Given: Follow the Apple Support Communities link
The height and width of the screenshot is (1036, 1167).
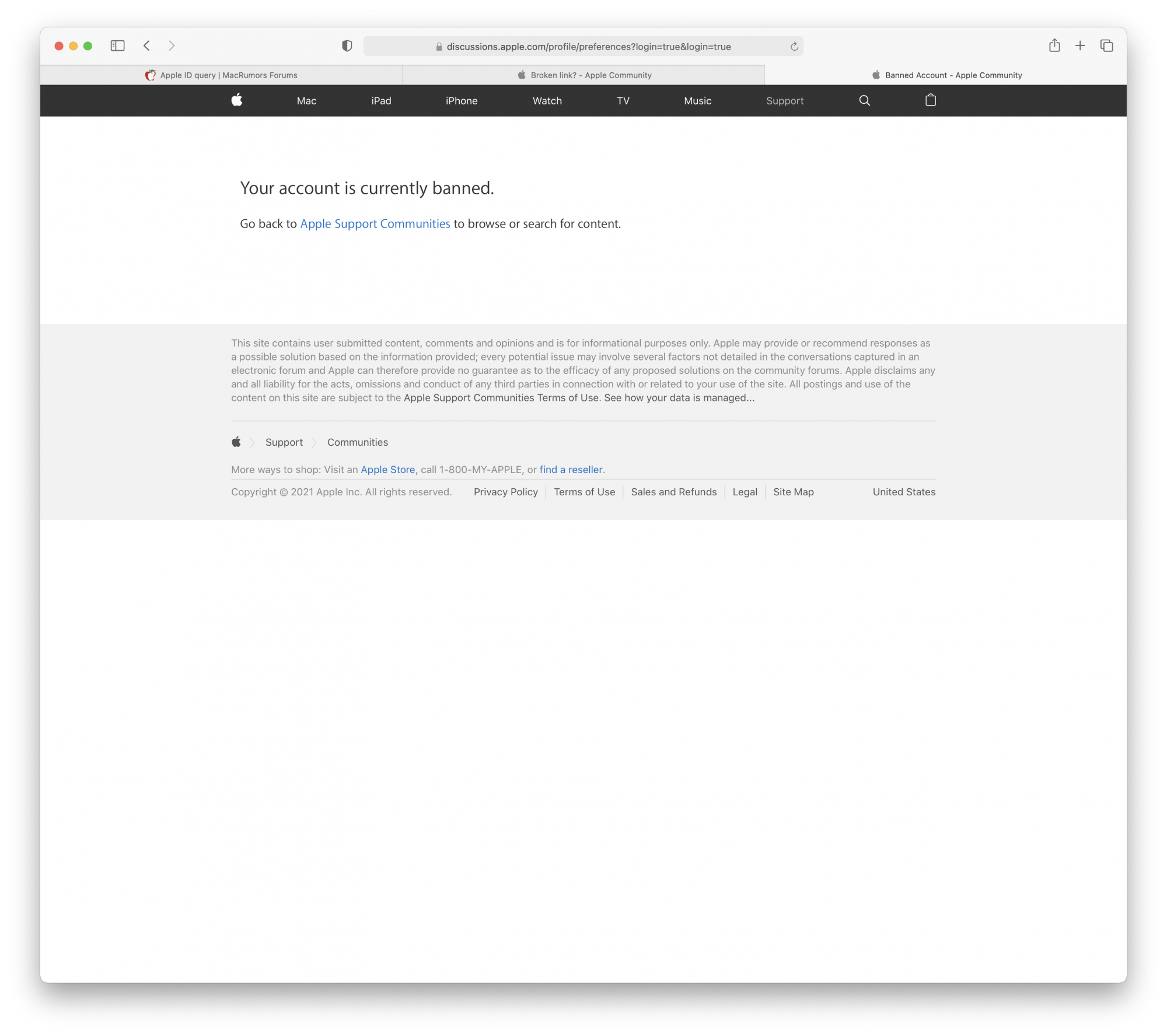Looking at the screenshot, I should (x=375, y=224).
